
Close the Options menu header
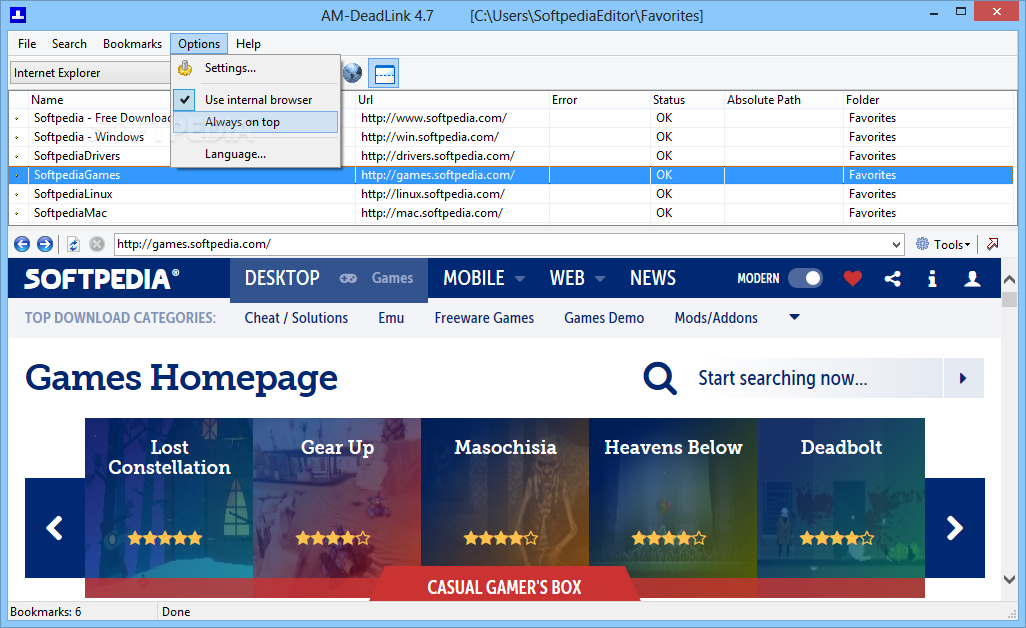[199, 44]
